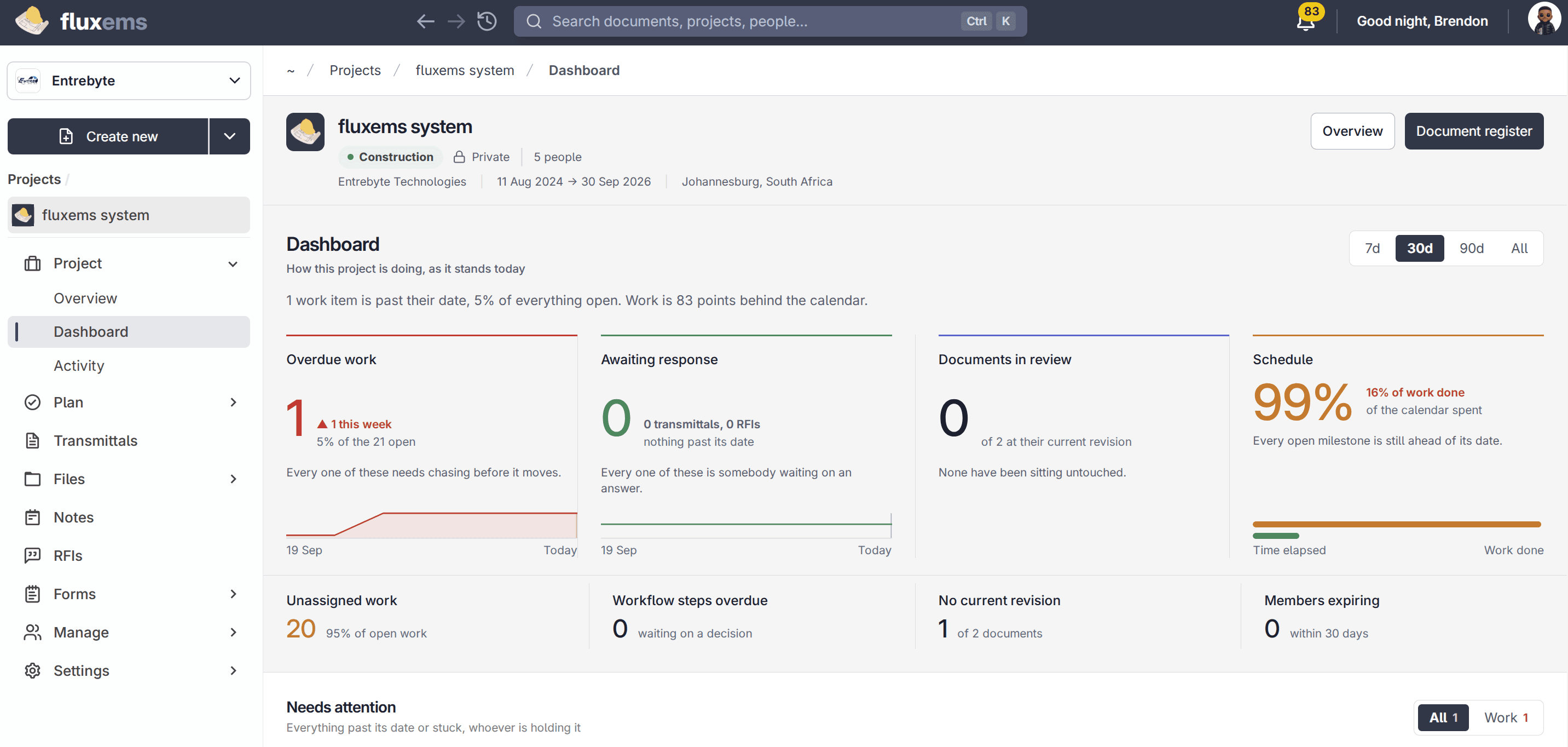Click the Plan checkmark circle icon

click(x=32, y=402)
